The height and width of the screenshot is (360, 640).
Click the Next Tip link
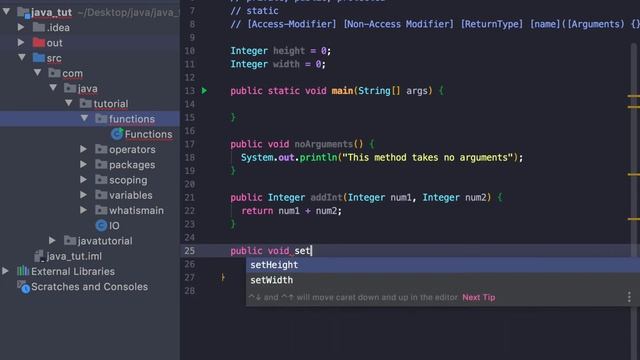(x=479, y=297)
